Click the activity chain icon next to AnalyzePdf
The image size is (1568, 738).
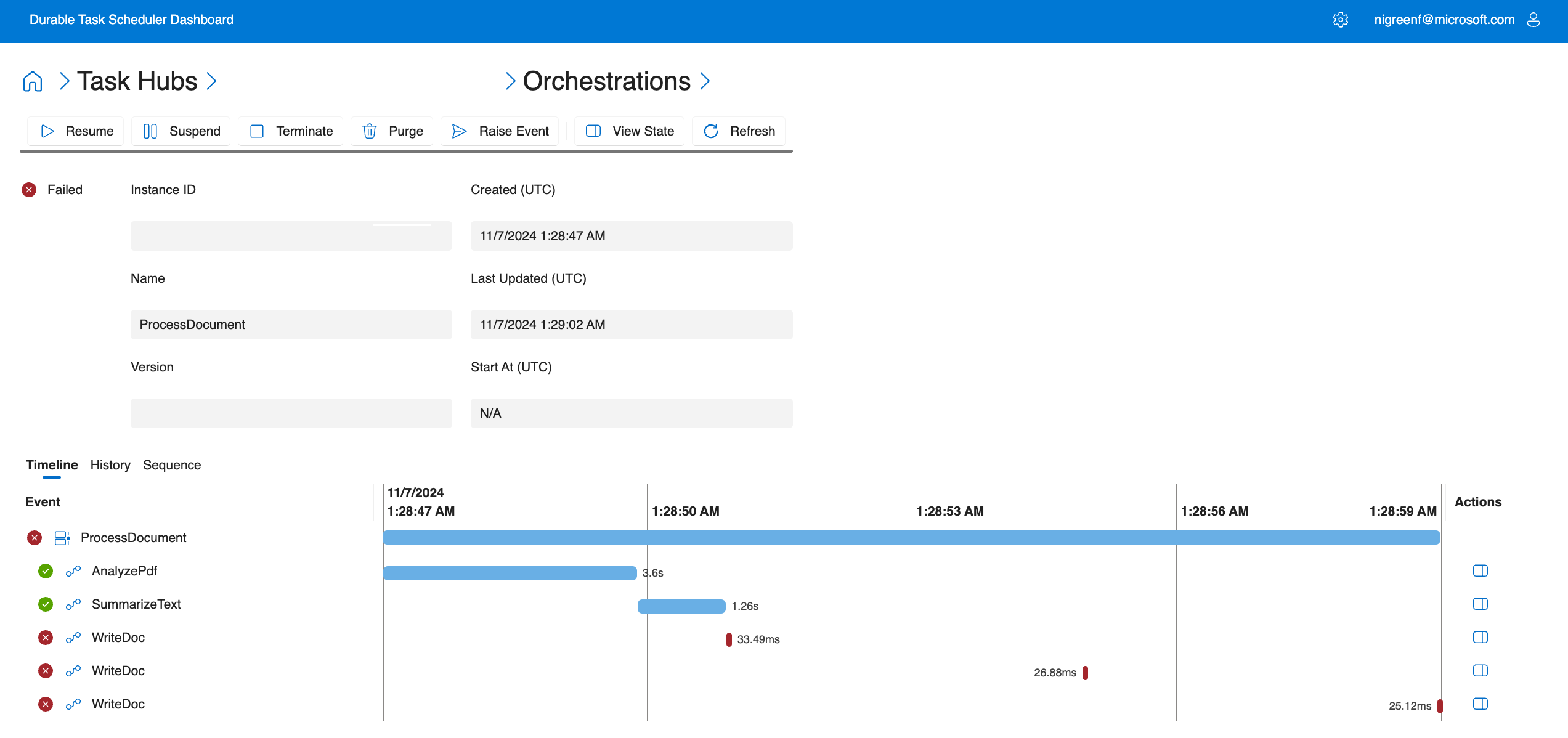click(x=73, y=570)
